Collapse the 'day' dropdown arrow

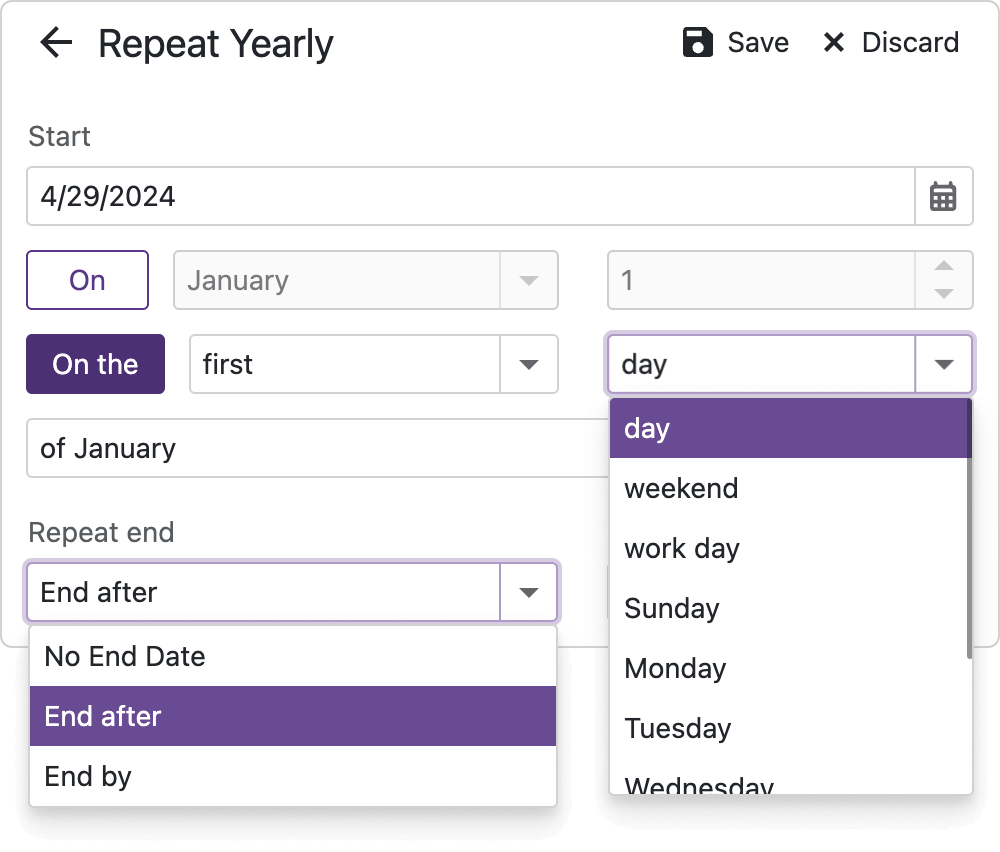pyautogui.click(x=943, y=364)
